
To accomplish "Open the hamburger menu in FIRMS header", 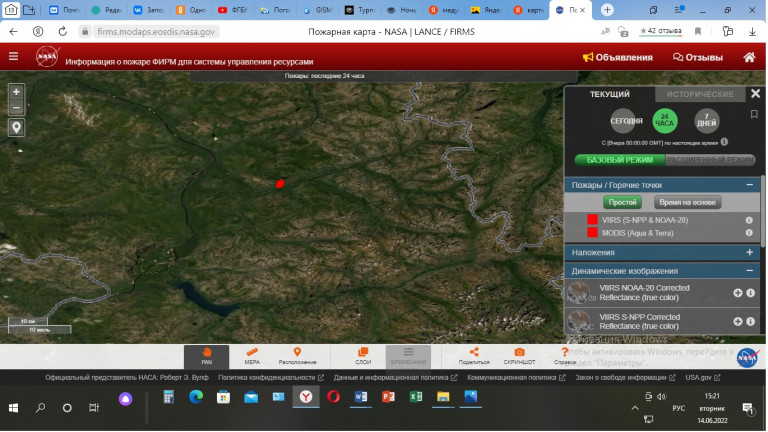I will click(13, 57).
